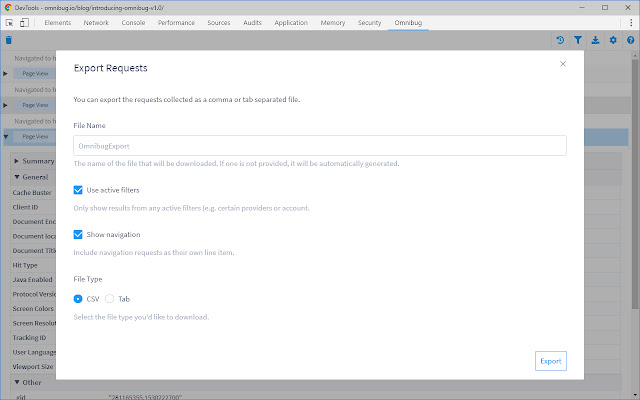Viewport: 640px width, 400px height.
Task: Click the Tracking ID row label
Action: (29, 338)
